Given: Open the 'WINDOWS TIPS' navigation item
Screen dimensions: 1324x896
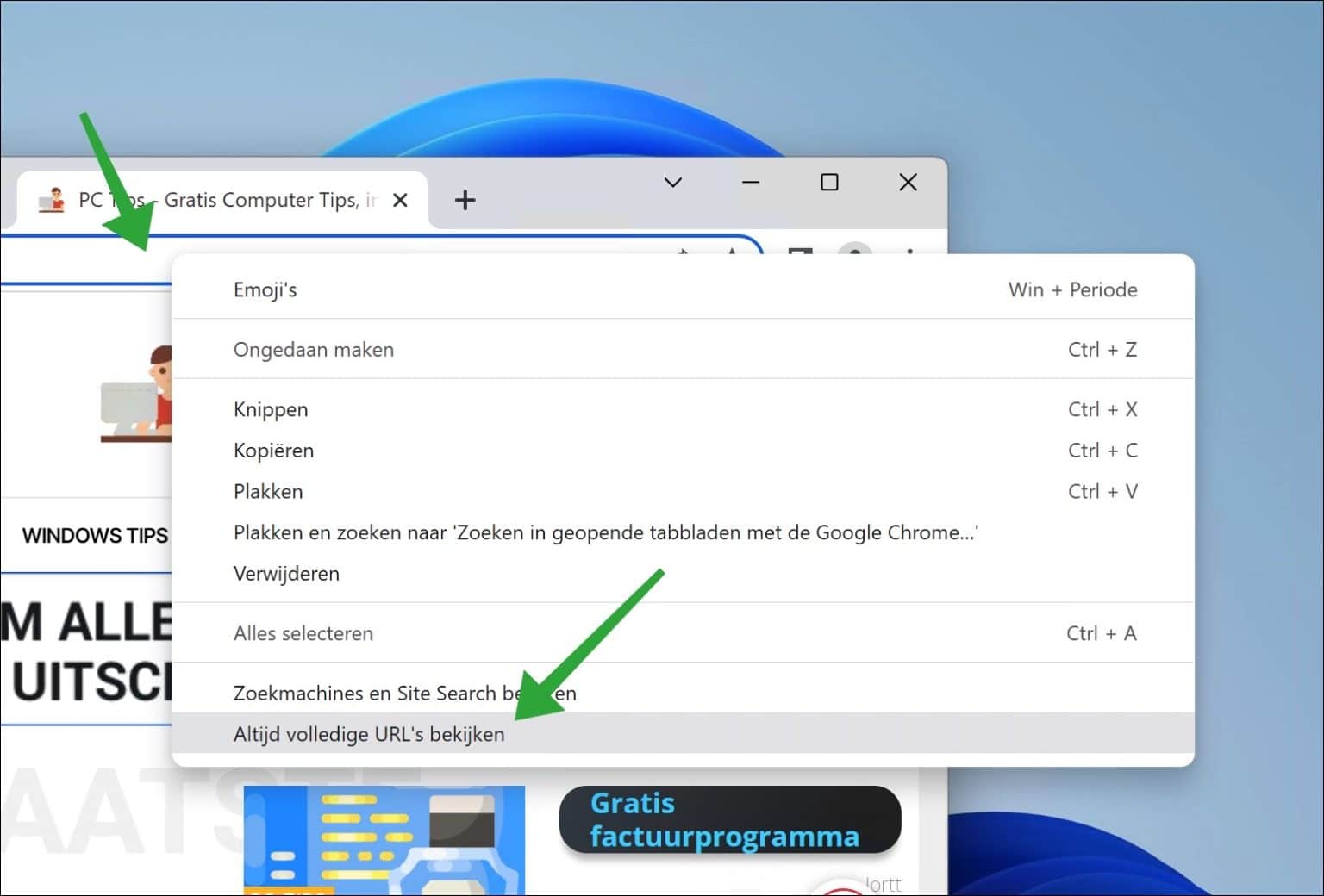Looking at the screenshot, I should click(x=97, y=535).
